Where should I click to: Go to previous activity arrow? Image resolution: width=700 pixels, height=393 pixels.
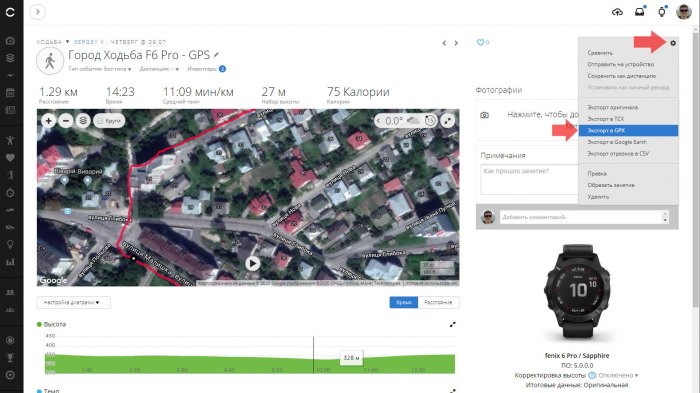pos(444,43)
